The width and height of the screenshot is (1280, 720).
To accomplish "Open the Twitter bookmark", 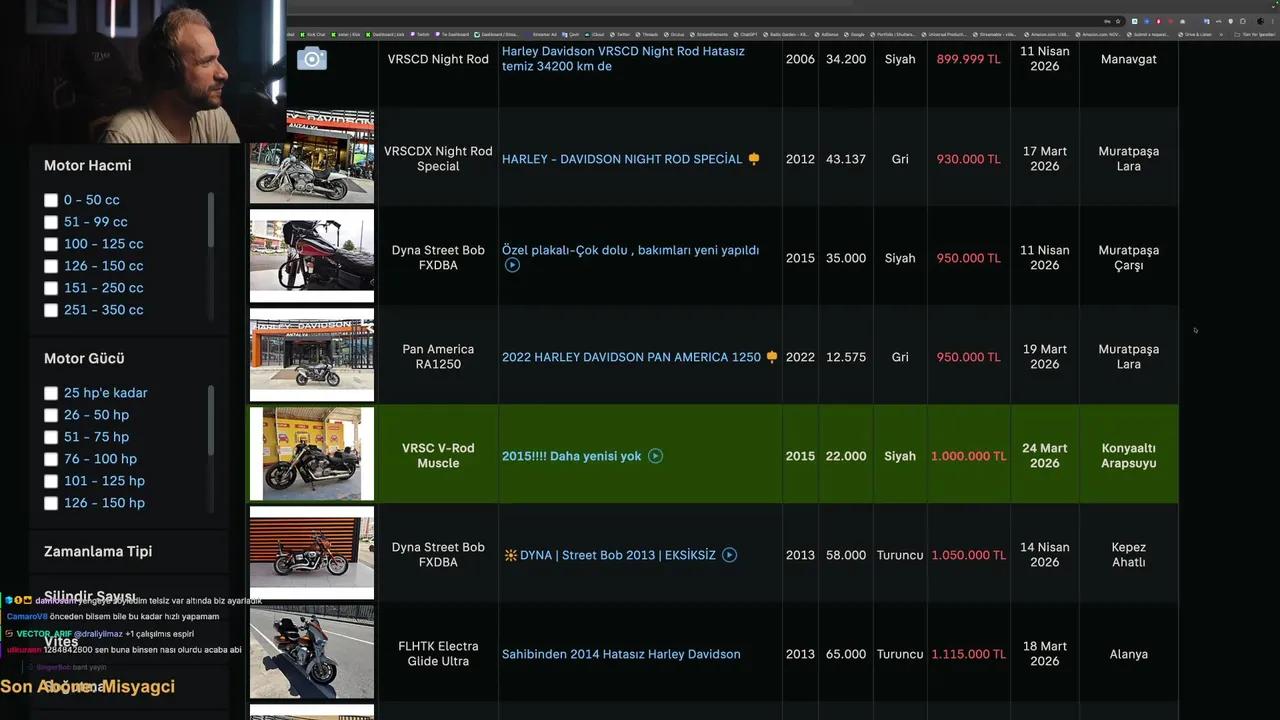I will pyautogui.click(x=619, y=34).
